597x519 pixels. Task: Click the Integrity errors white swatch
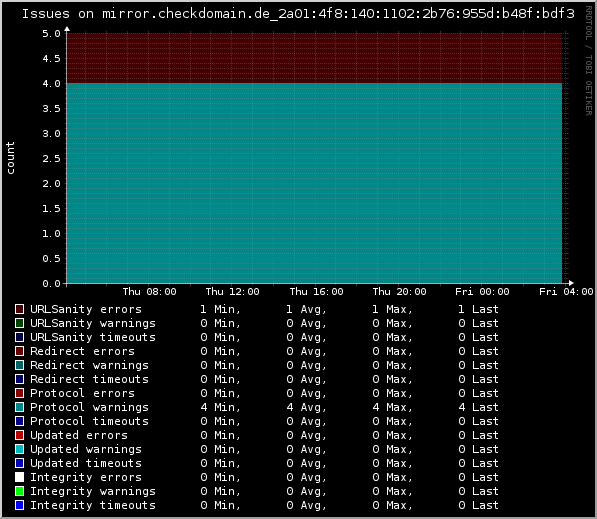tap(19, 477)
